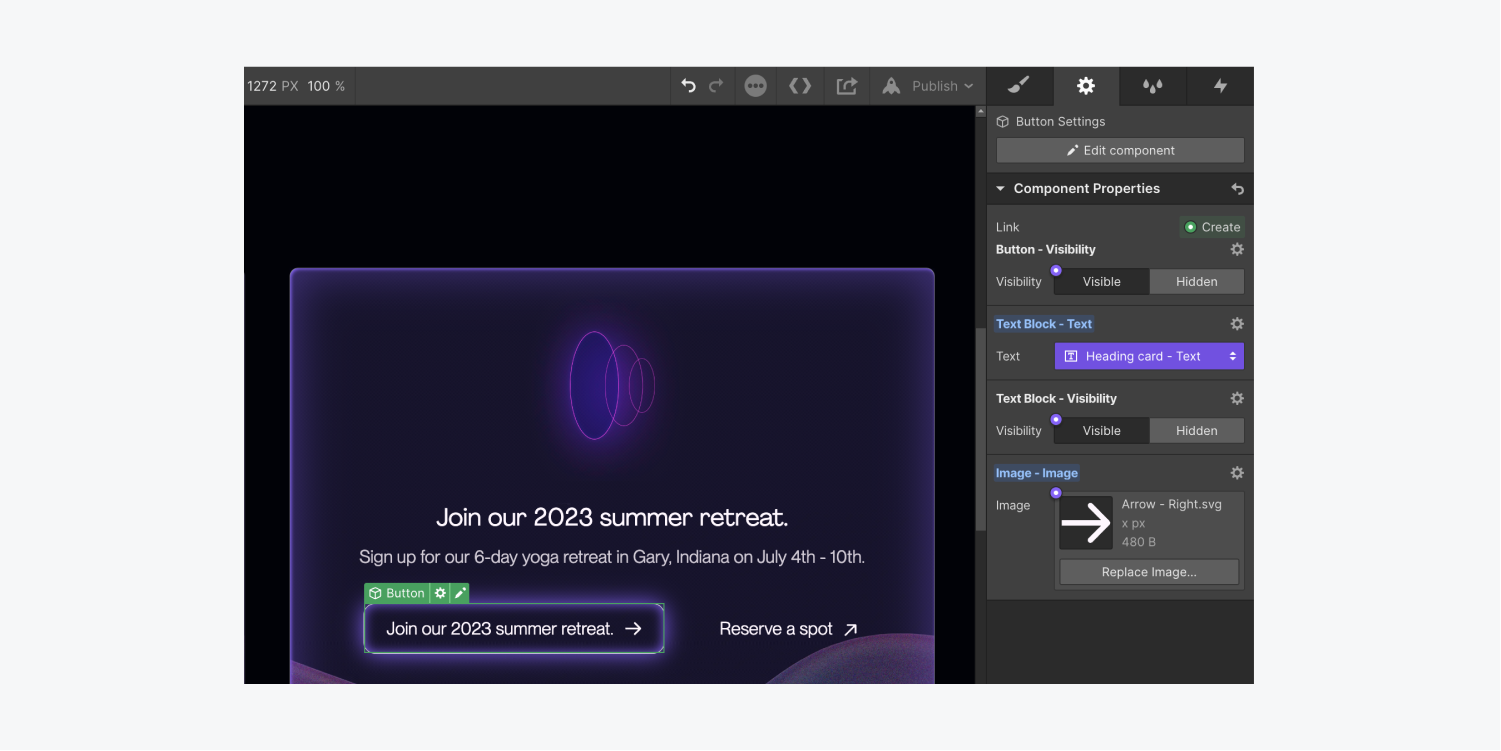The width and height of the screenshot is (1501, 751).
Task: Select the 6-day yoga retreat paragraph
Action: click(x=612, y=557)
